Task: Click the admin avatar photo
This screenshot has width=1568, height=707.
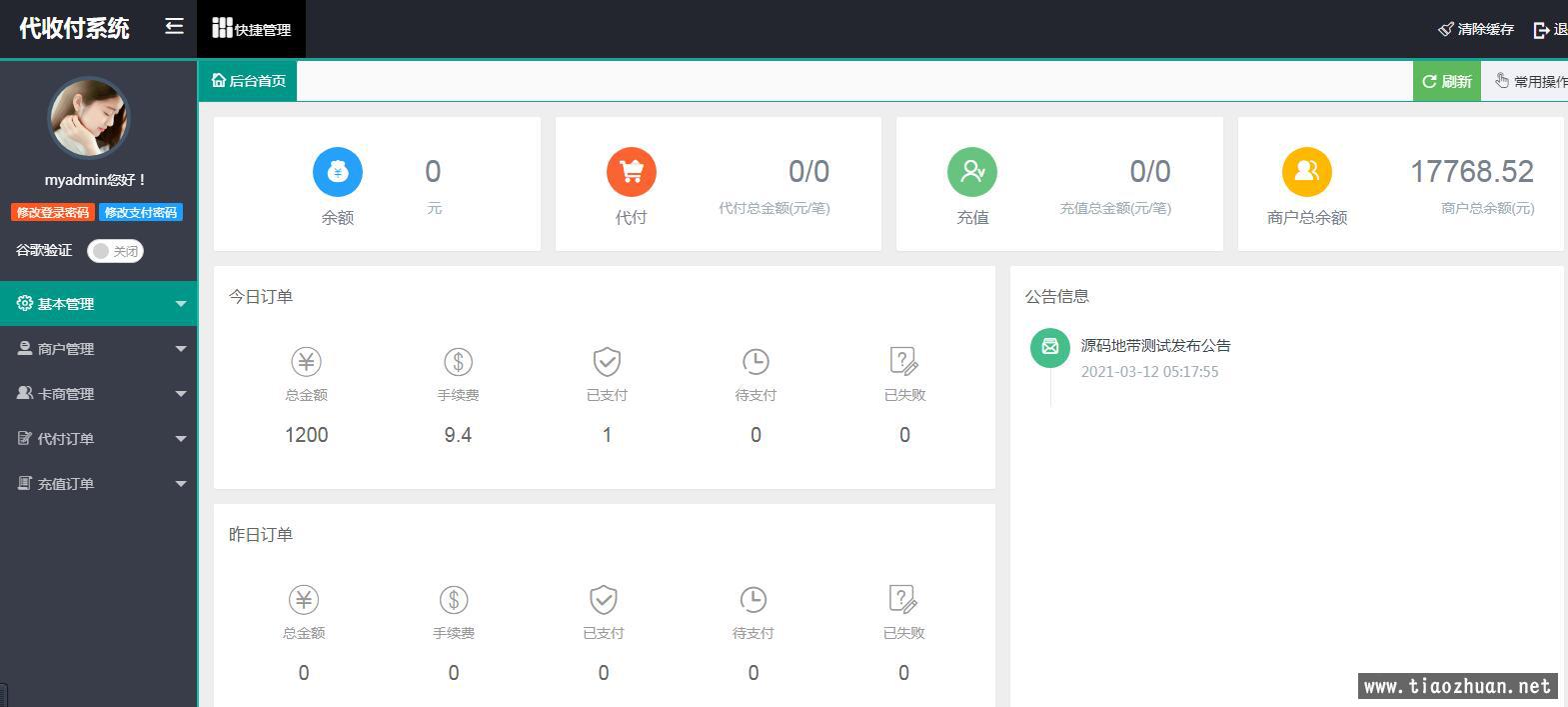Action: (89, 118)
